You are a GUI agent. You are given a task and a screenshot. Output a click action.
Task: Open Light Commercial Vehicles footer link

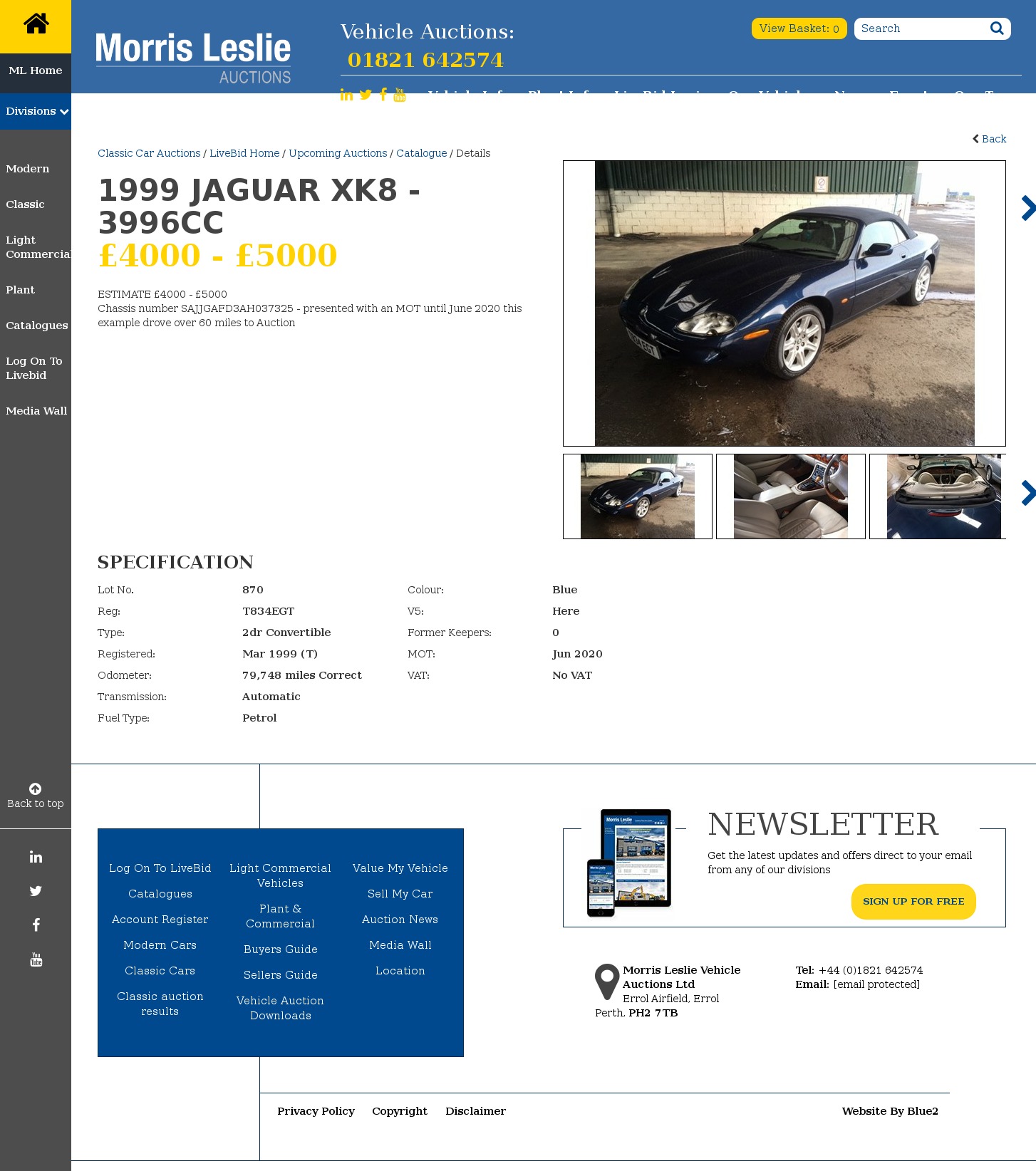[281, 875]
